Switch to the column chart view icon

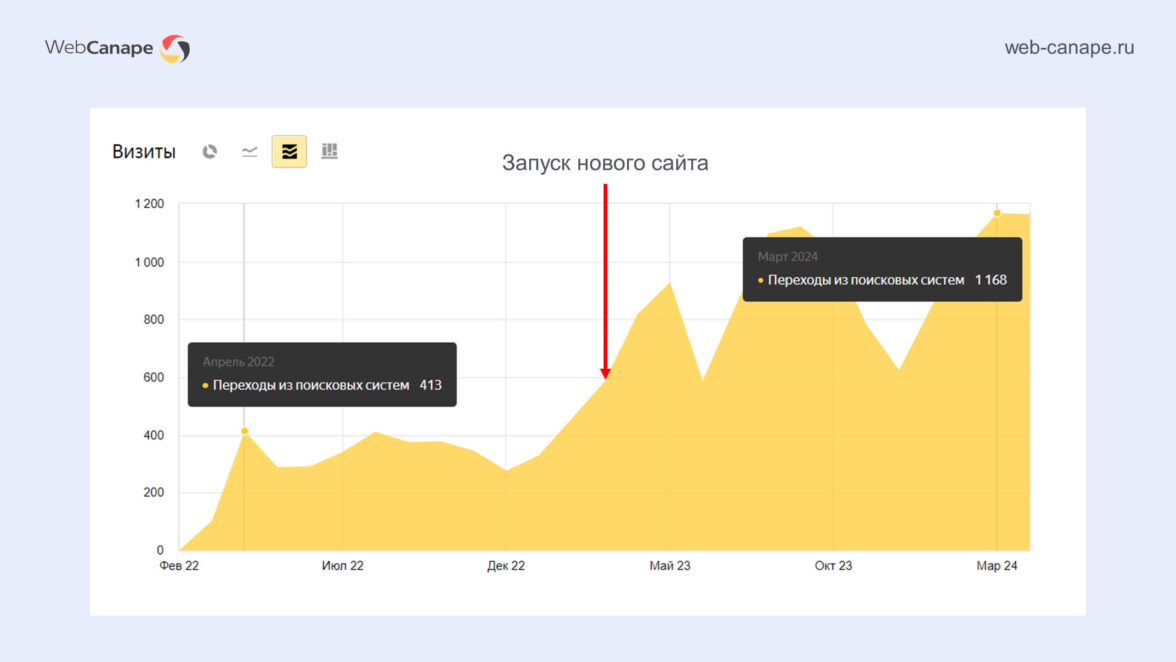tap(329, 151)
